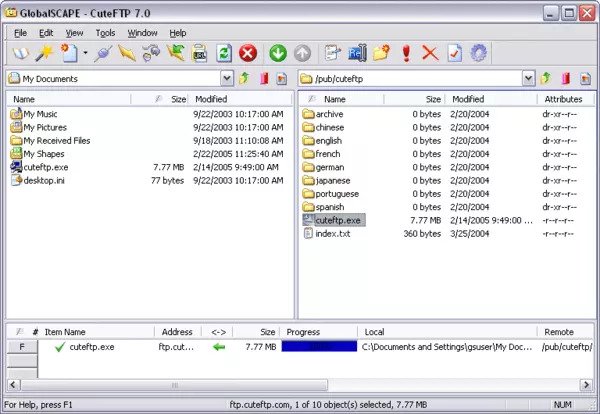Select the My Music folder
The height and width of the screenshot is (414, 600).
(x=34, y=114)
